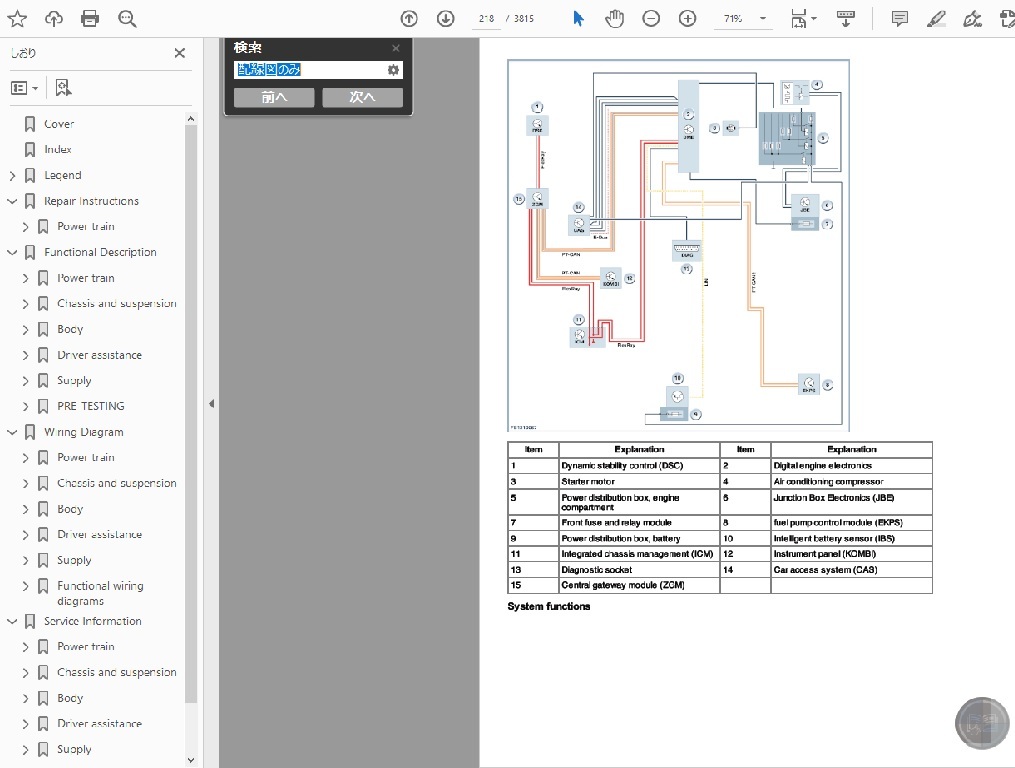
Task: Click the 'Central gateway module (ZGM)' cell
Action: pos(639,585)
